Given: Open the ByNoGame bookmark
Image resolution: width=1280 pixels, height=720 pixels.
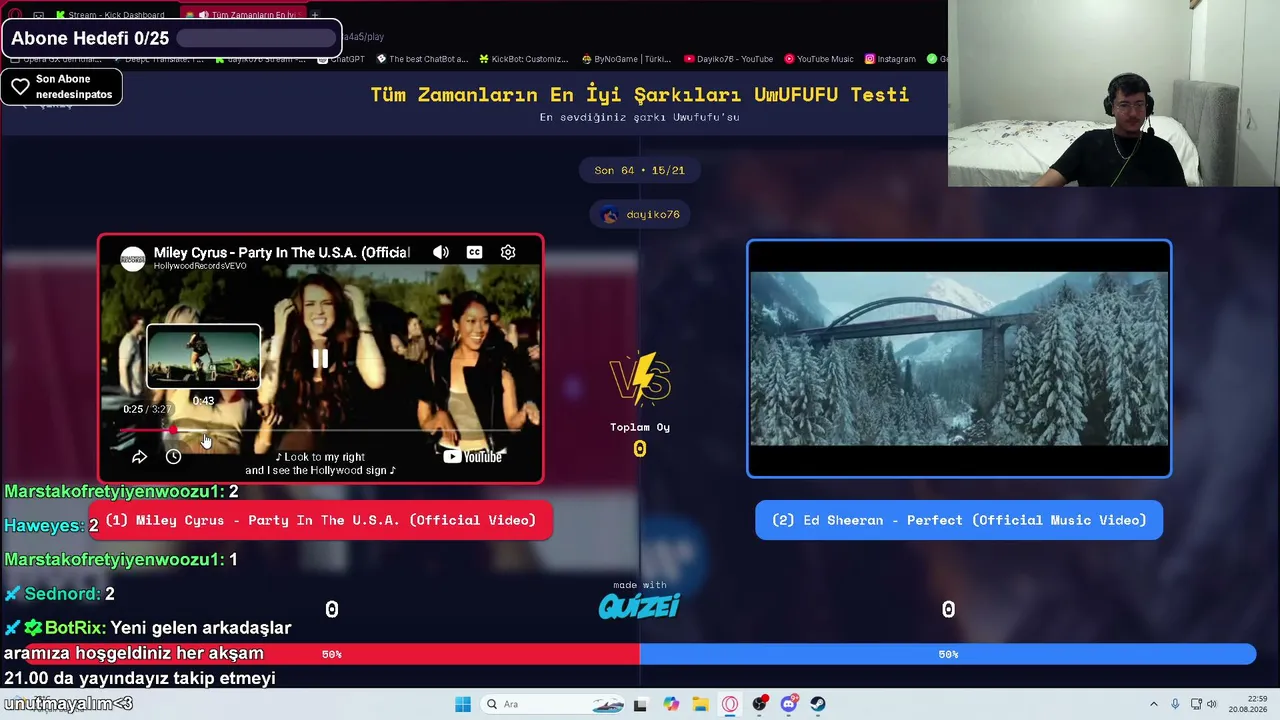Looking at the screenshot, I should pyautogui.click(x=626, y=59).
